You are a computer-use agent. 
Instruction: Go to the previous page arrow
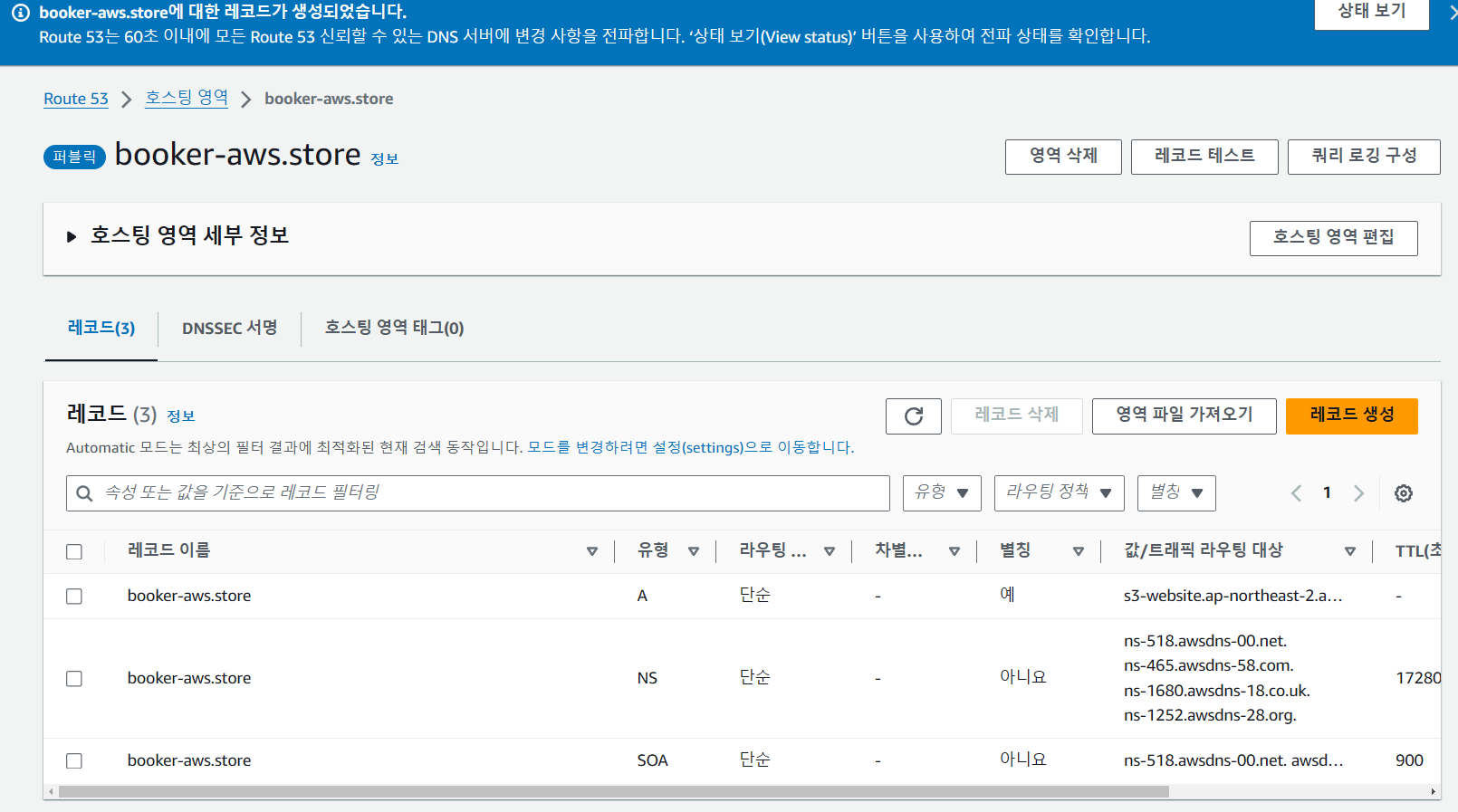tap(1296, 493)
